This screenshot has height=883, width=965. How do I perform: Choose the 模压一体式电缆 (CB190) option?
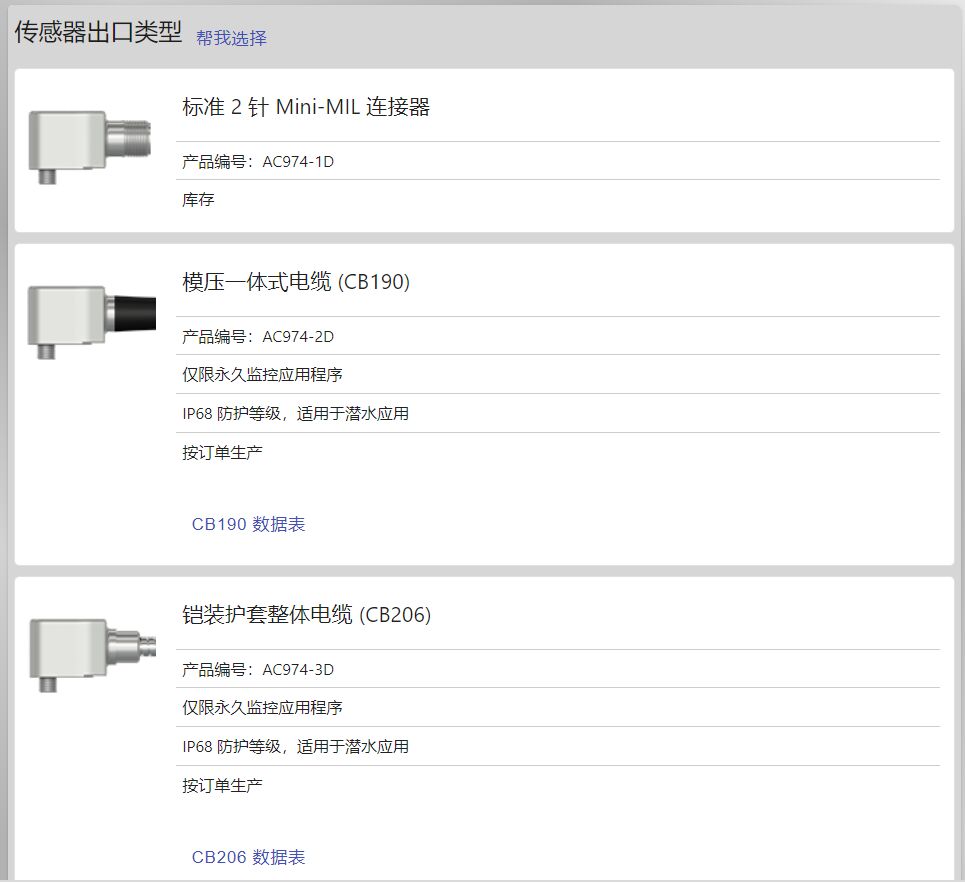[295, 282]
